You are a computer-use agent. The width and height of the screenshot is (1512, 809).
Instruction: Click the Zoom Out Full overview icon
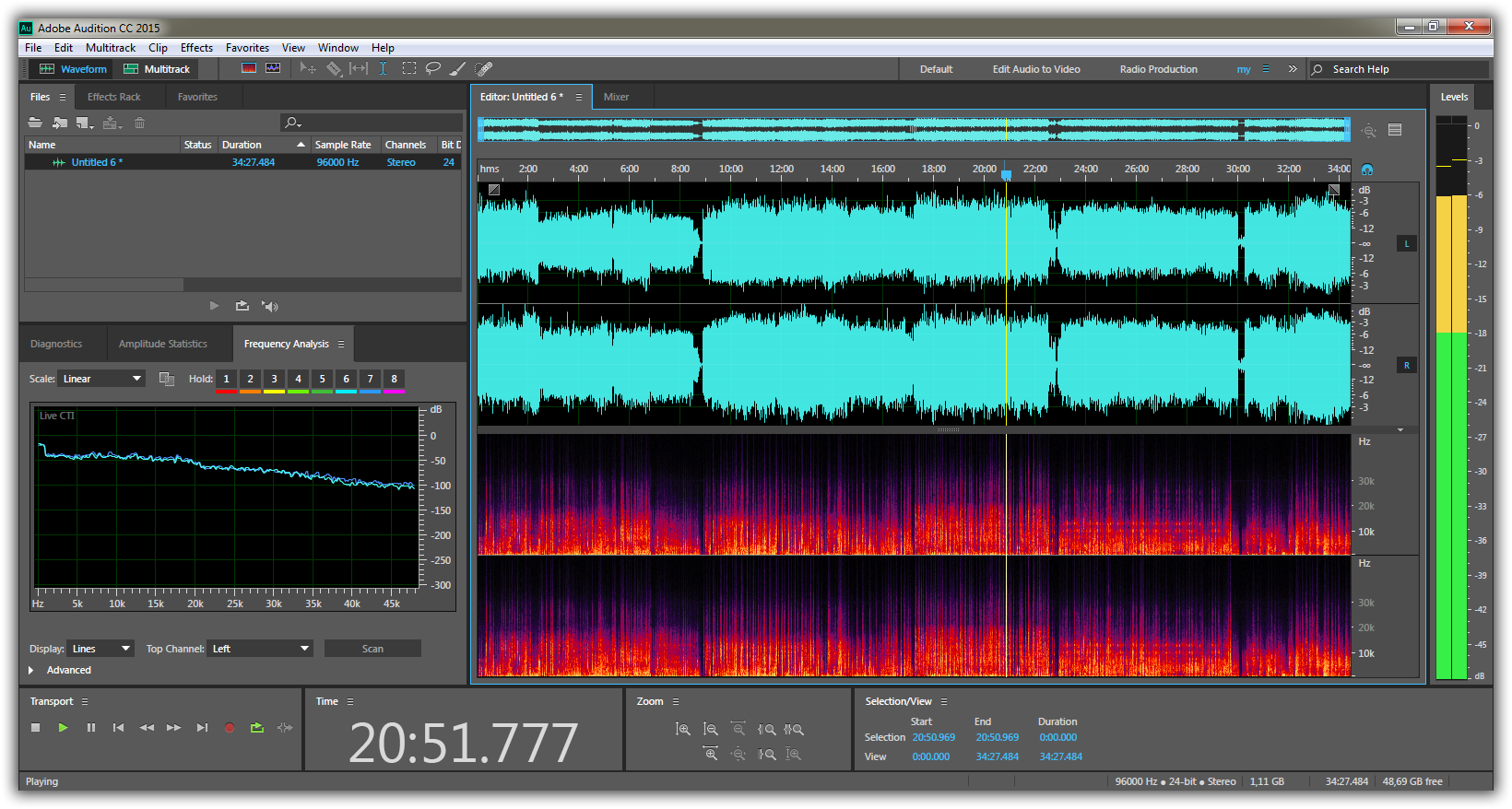[1369, 131]
